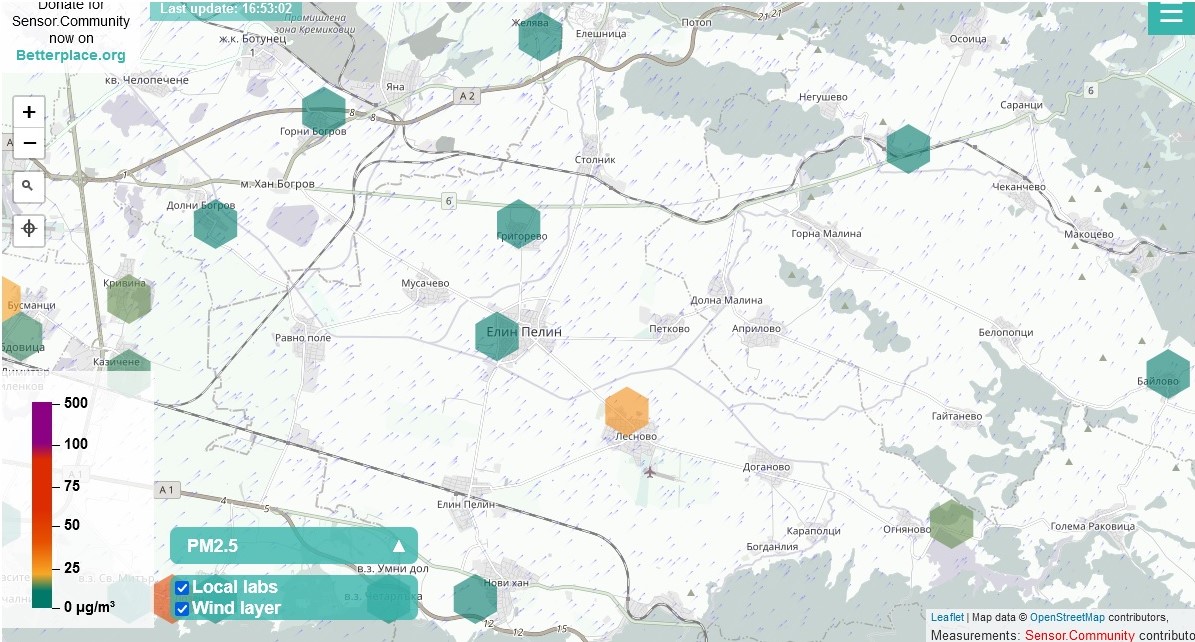
Task: Toggle the Local labs checkbox
Action: [x=182, y=588]
